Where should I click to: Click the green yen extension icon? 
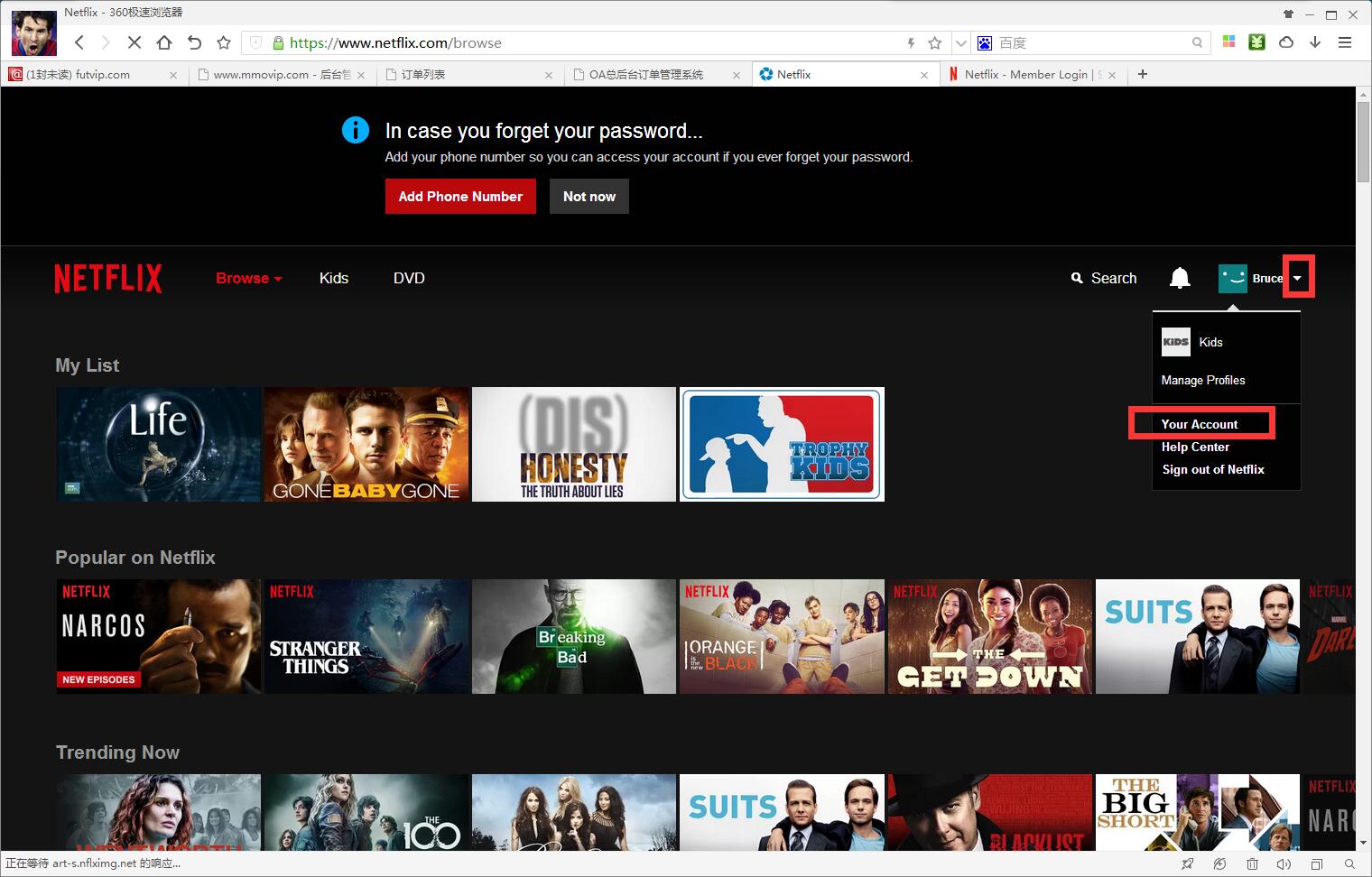point(1256,42)
